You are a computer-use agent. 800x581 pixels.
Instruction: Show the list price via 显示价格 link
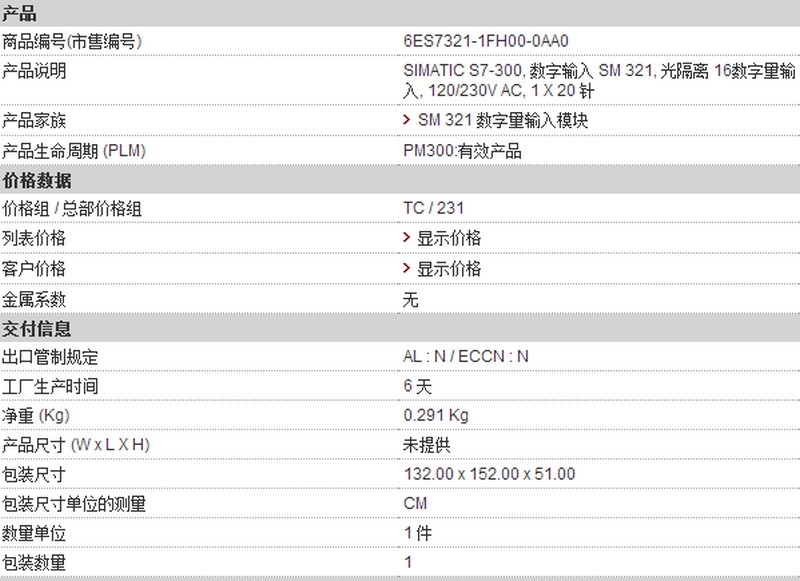coord(449,238)
